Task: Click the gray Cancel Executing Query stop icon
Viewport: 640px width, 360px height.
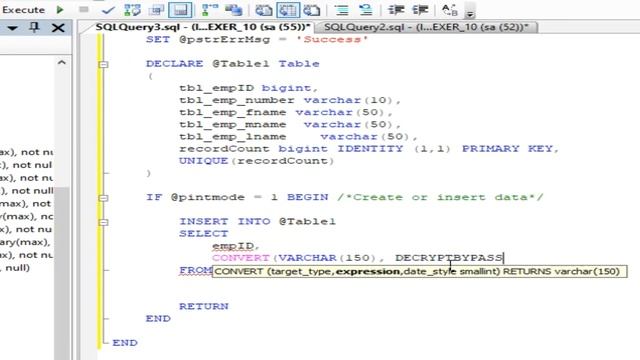Action: point(84,9)
